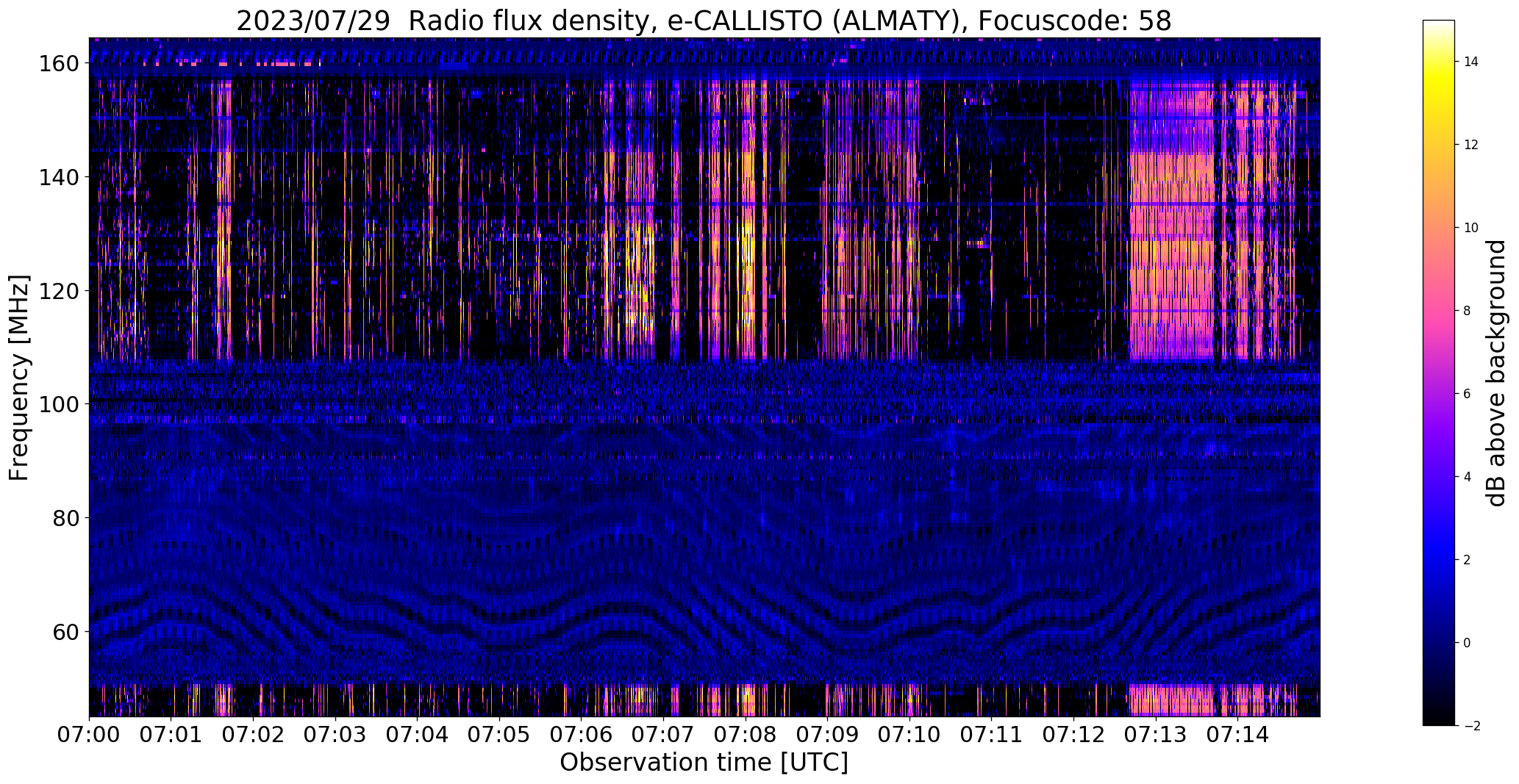Click the 07:11 time tick label

click(x=992, y=734)
